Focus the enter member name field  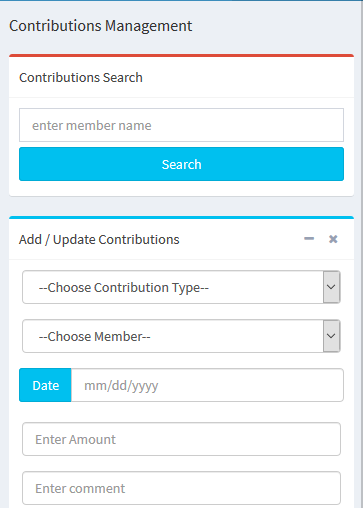coord(181,125)
